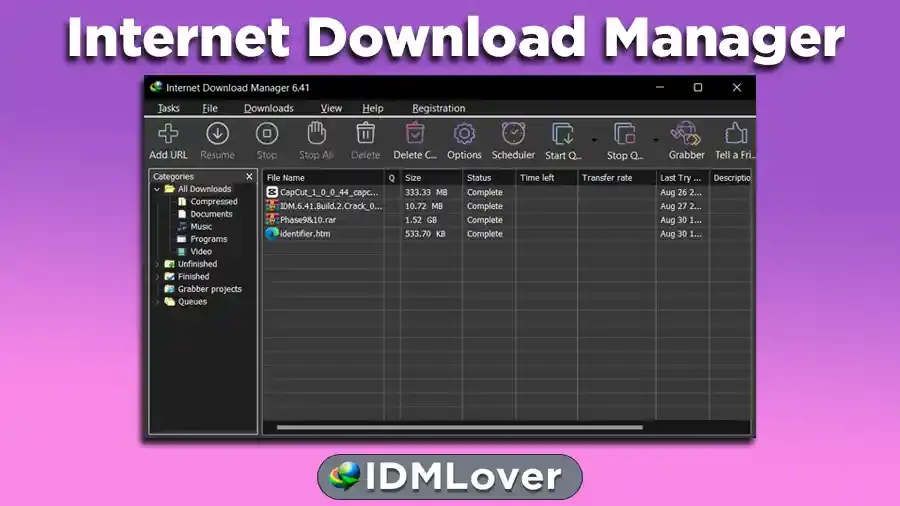The width and height of the screenshot is (900, 506).
Task: Select the identifier.htm download
Action: (507, 233)
